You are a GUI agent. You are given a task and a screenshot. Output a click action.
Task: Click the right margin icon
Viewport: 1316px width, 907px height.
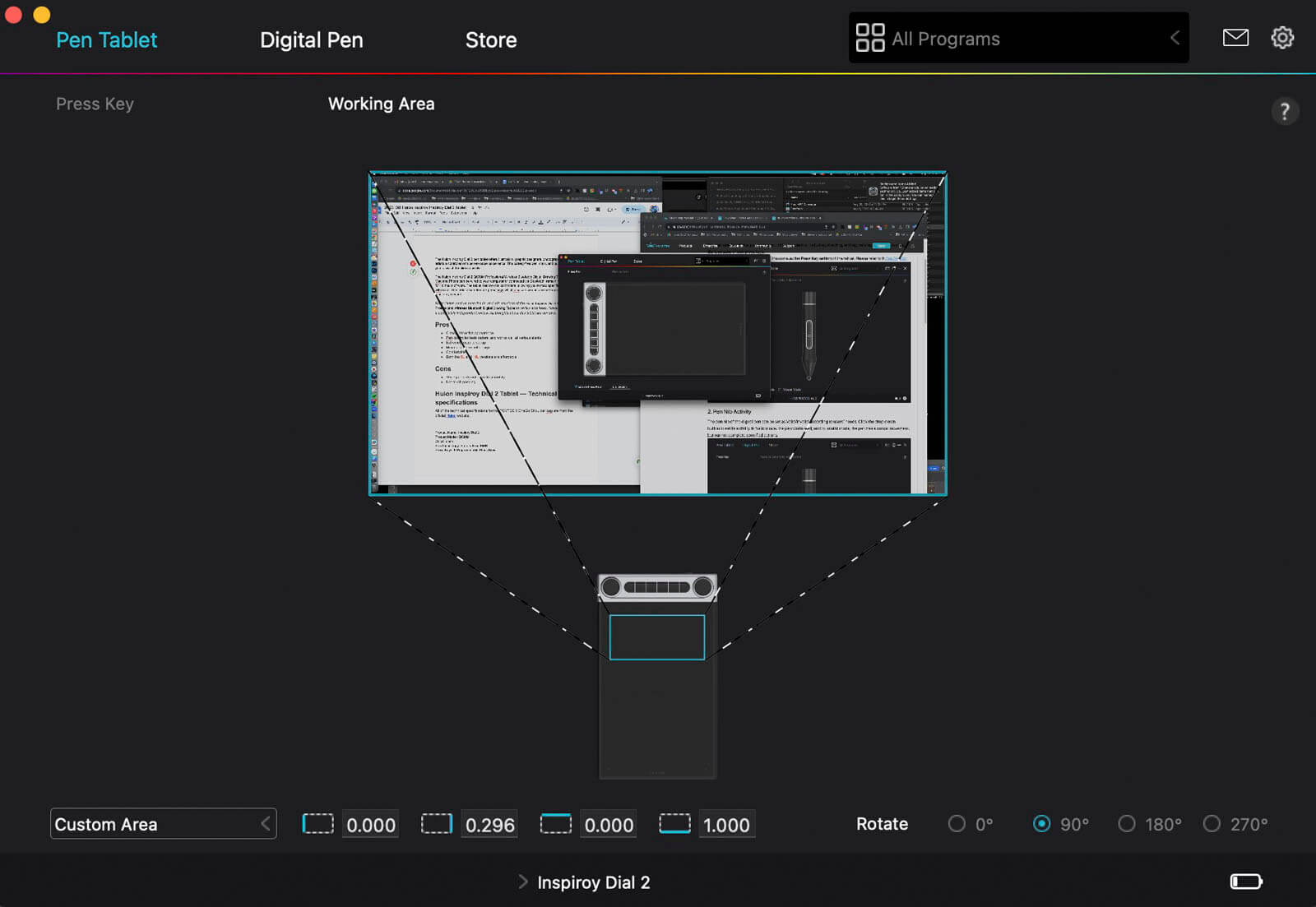437,824
